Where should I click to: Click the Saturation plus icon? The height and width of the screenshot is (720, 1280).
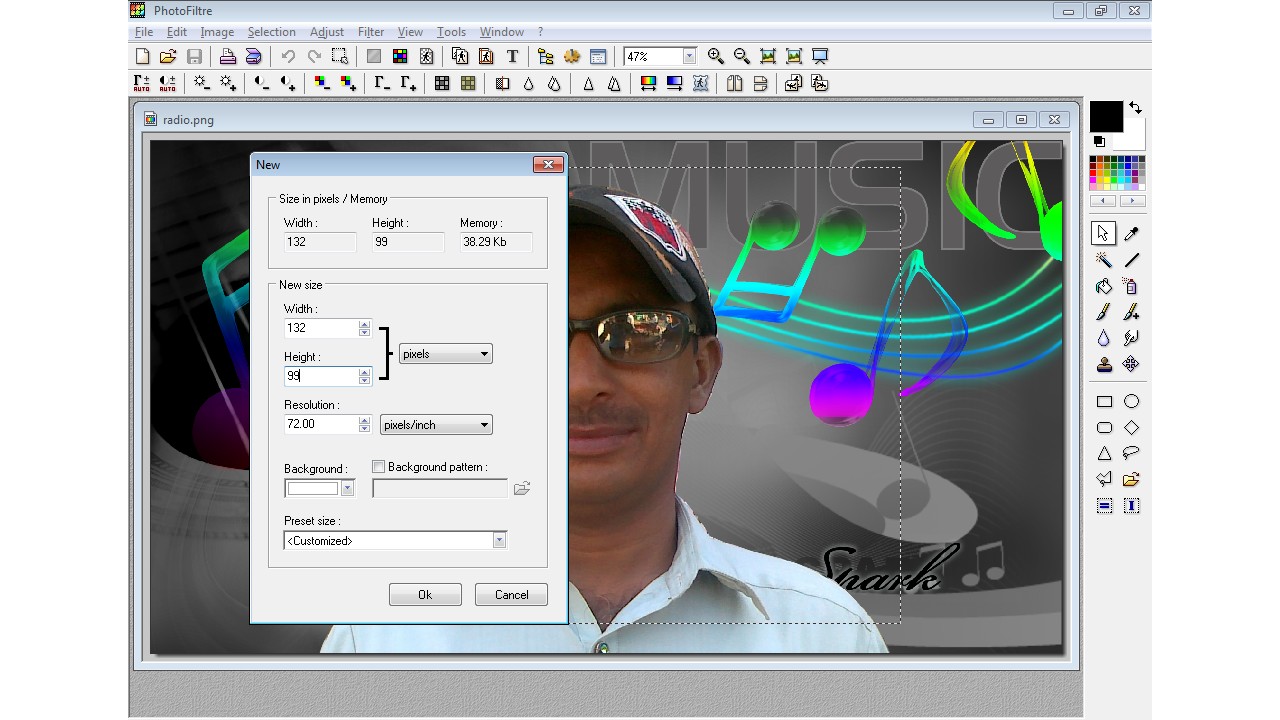tap(348, 83)
